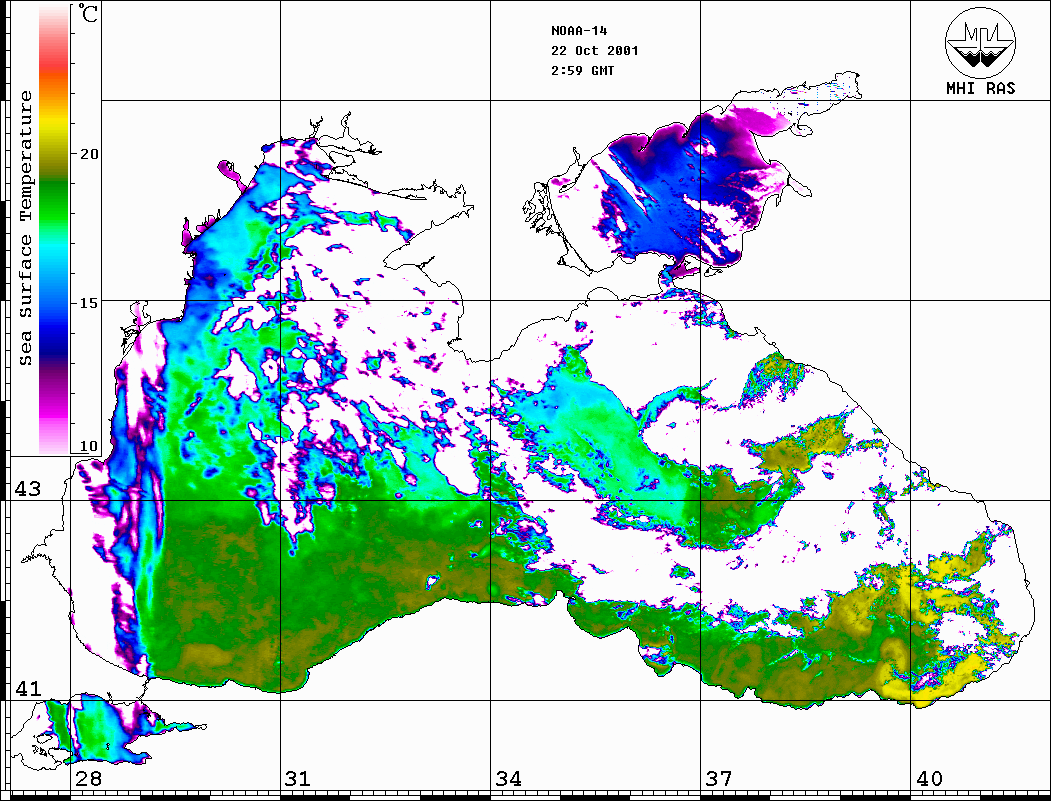This screenshot has width=1051, height=801.
Task: Click the '2:59 GMT' time text
Action: click(x=582, y=70)
